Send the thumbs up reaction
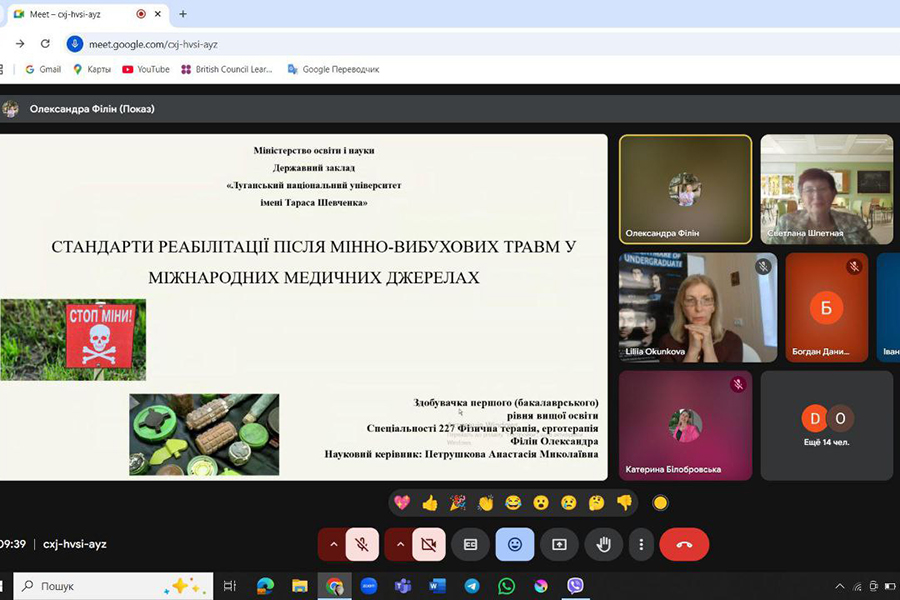This screenshot has height=600, width=900. point(430,503)
